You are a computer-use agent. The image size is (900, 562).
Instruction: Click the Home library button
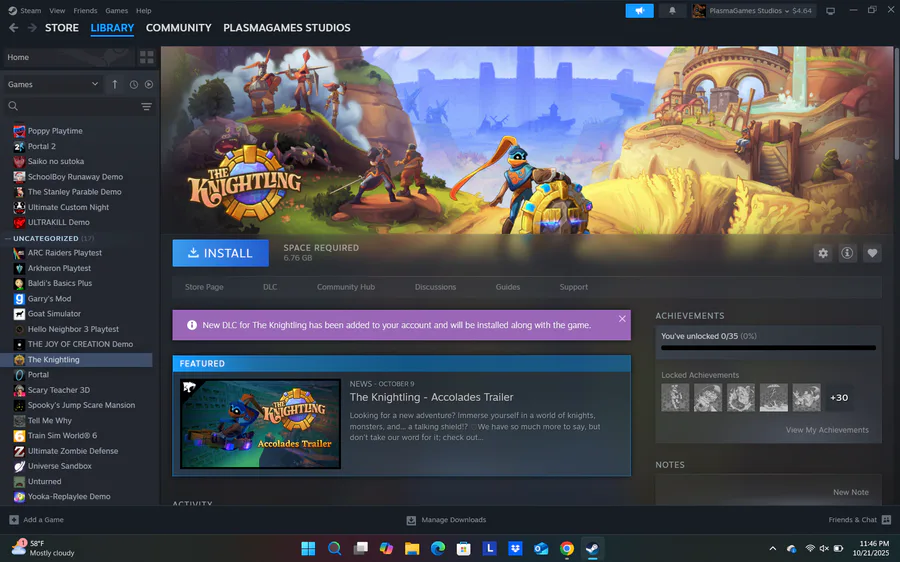tap(68, 57)
